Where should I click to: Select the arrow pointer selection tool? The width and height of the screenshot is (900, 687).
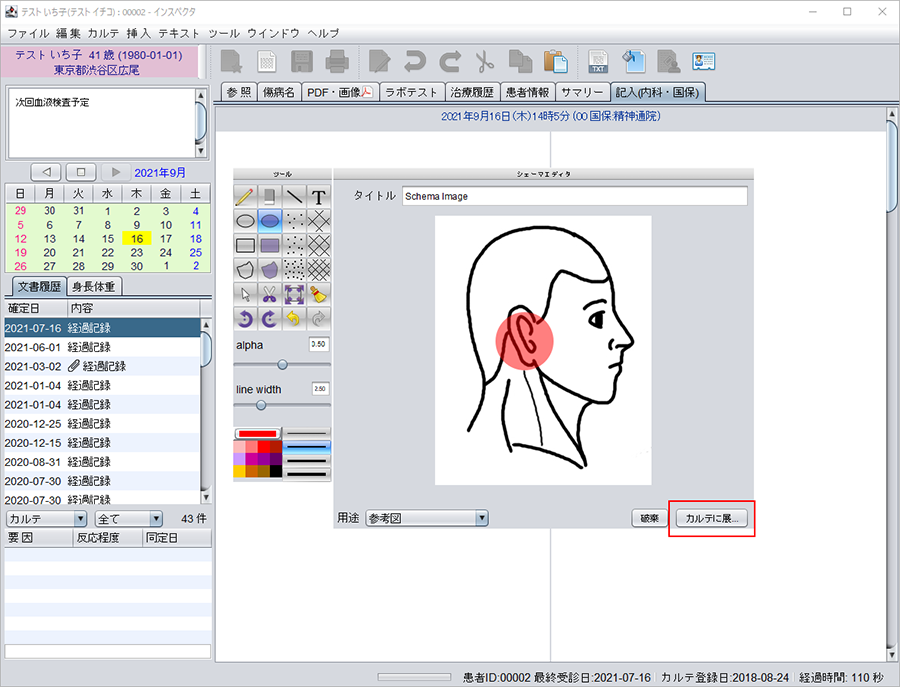[245, 294]
